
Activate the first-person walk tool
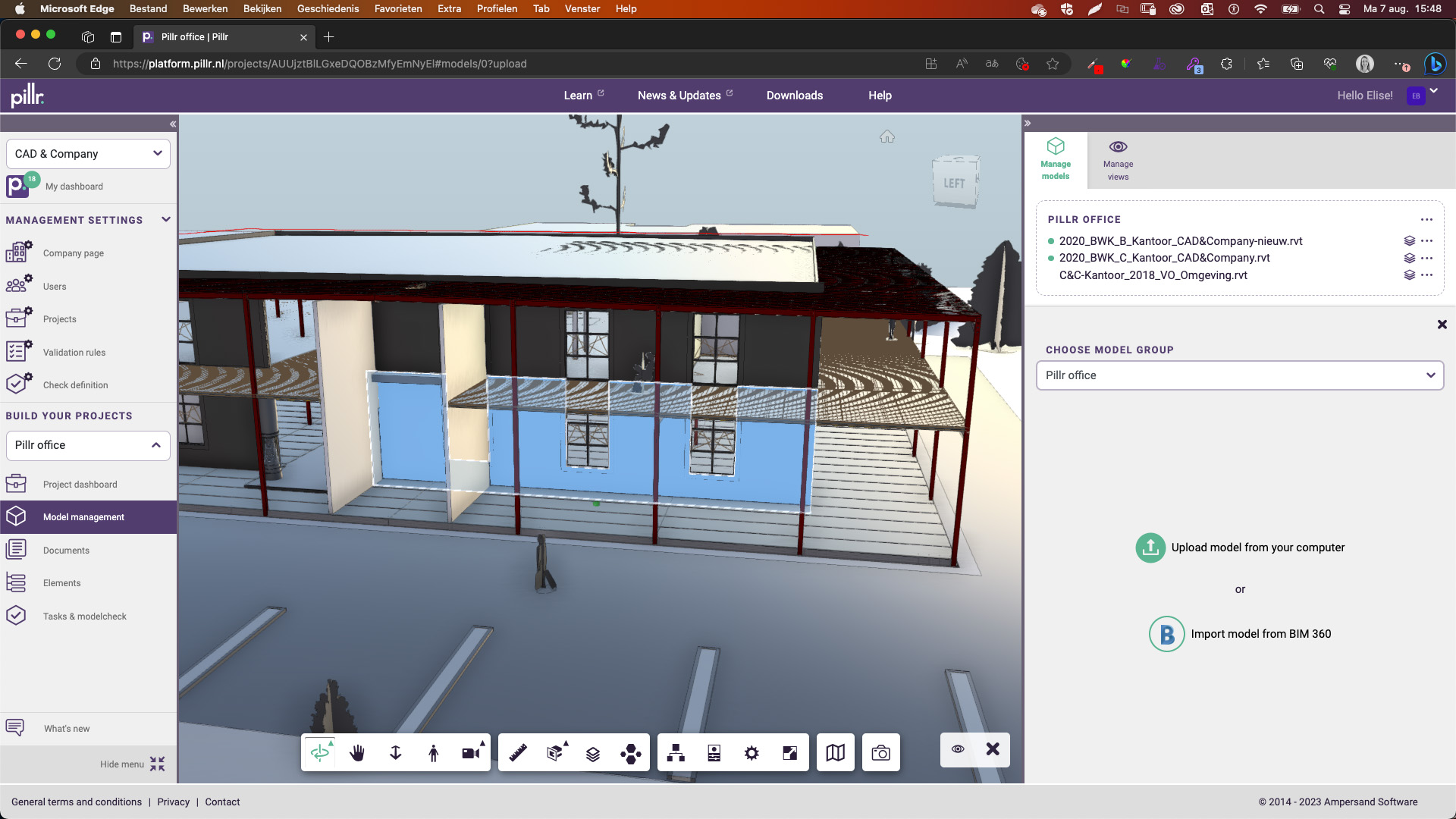coord(434,752)
